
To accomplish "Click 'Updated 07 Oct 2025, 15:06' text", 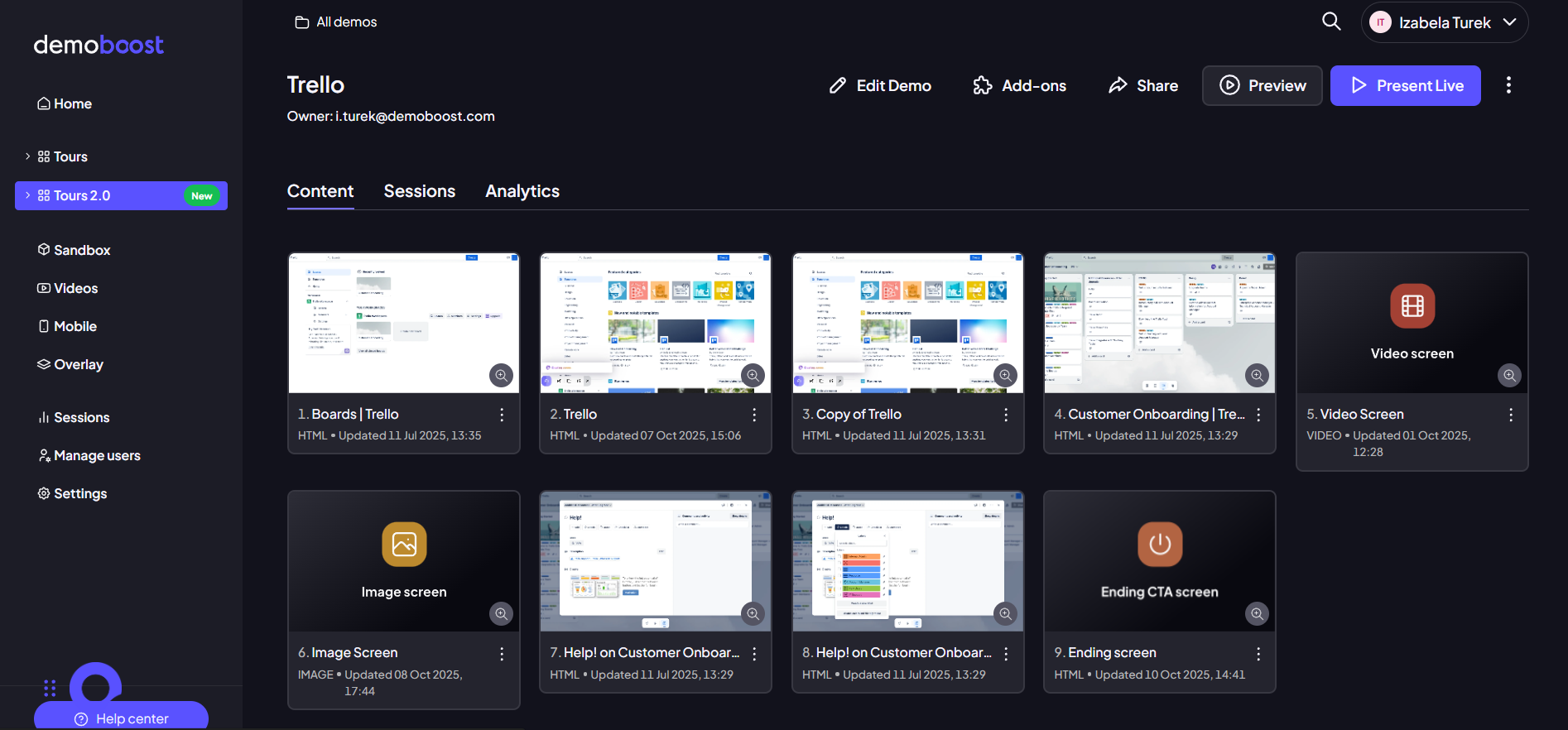I will click(x=666, y=436).
